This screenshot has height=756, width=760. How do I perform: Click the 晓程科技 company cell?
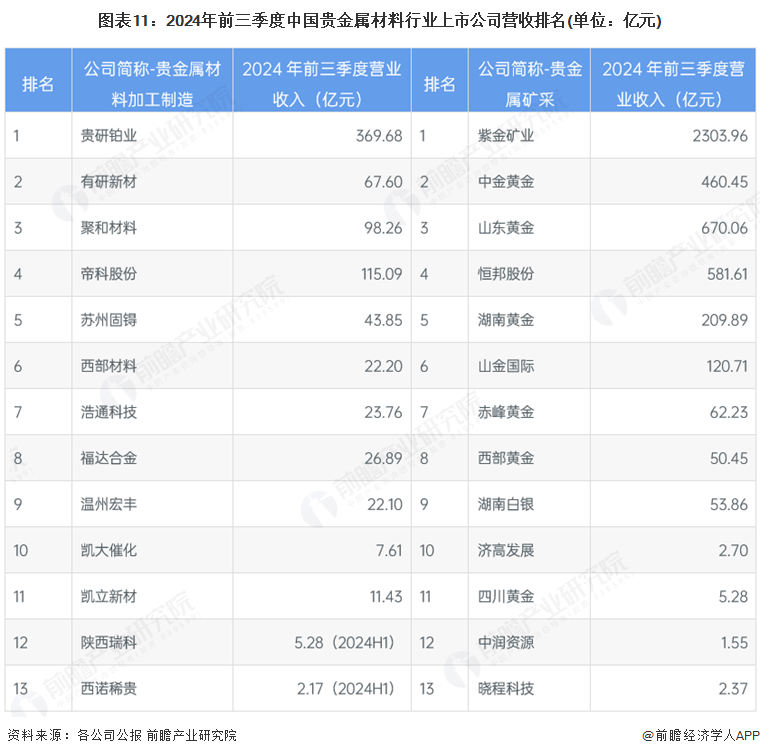[506, 688]
